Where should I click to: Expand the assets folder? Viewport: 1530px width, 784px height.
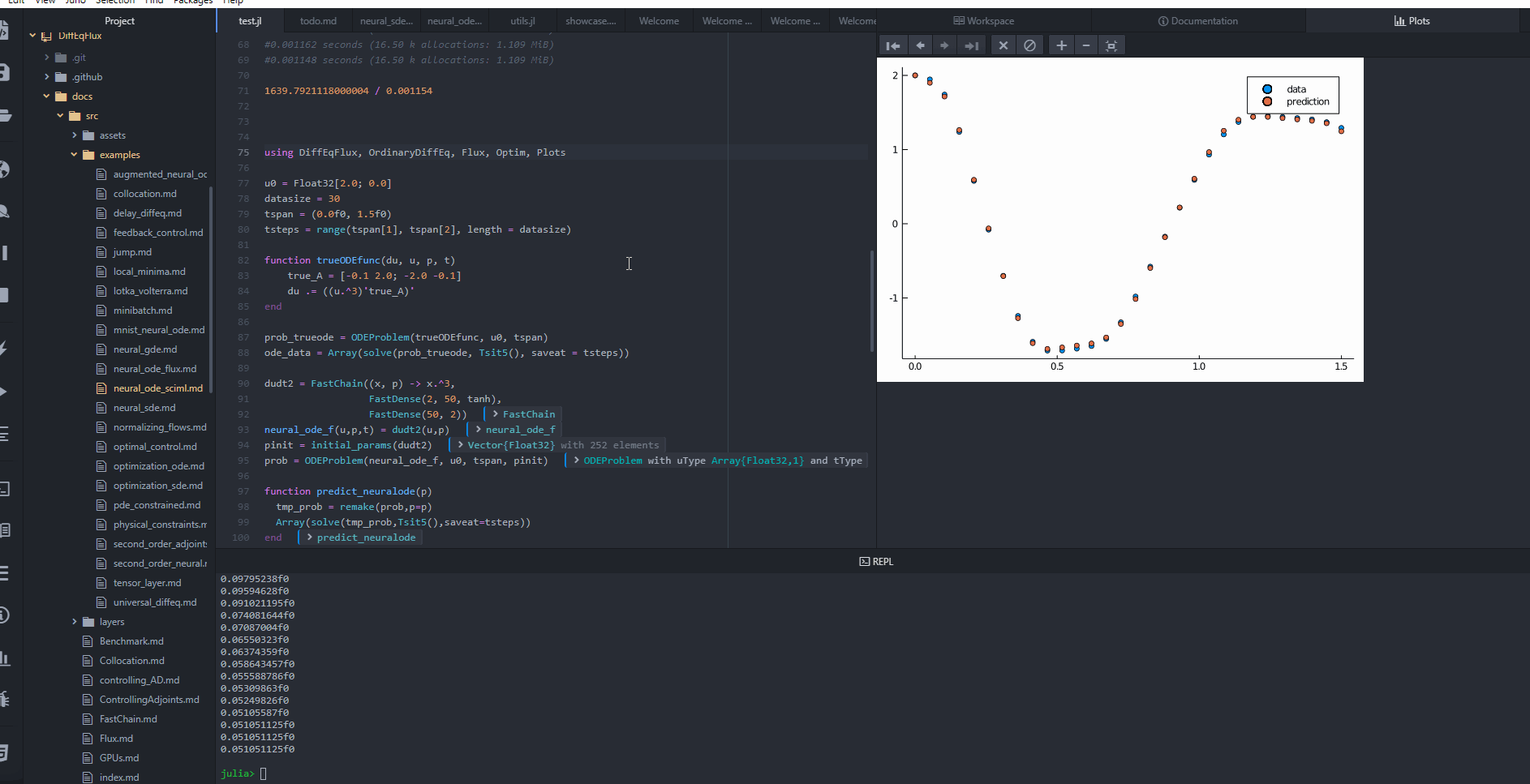(x=75, y=135)
